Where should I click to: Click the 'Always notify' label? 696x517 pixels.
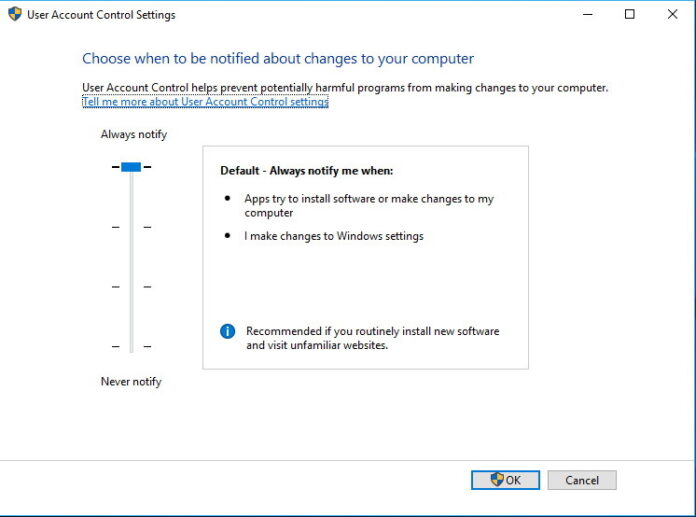134,134
